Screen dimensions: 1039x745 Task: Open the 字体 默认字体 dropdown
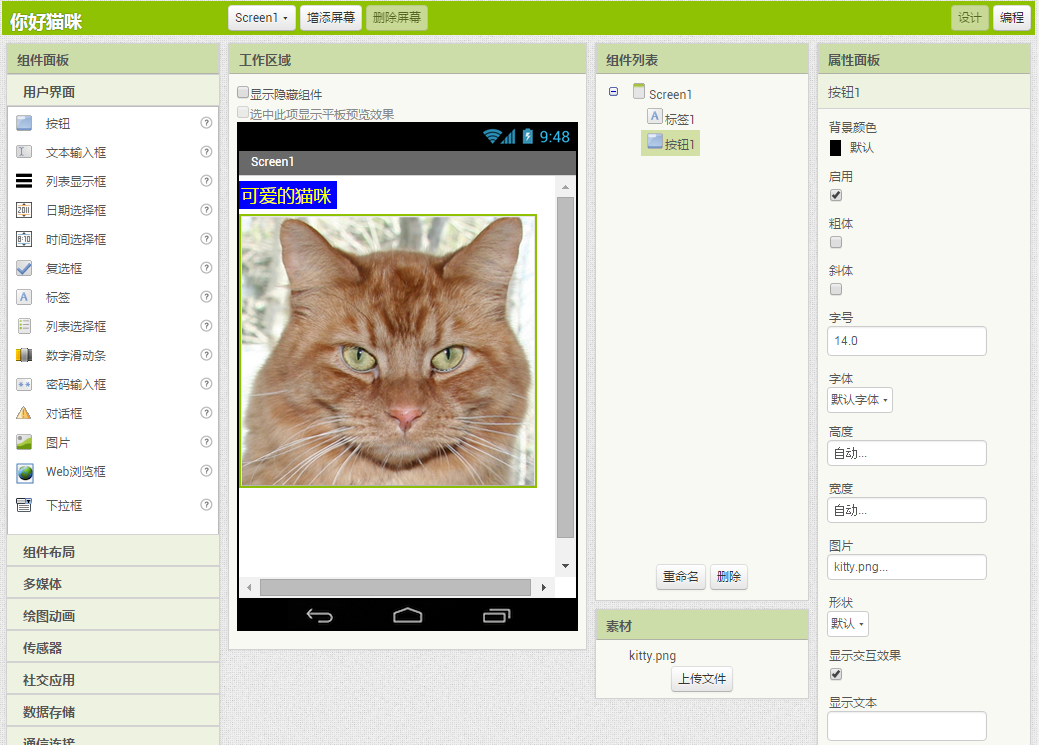860,400
